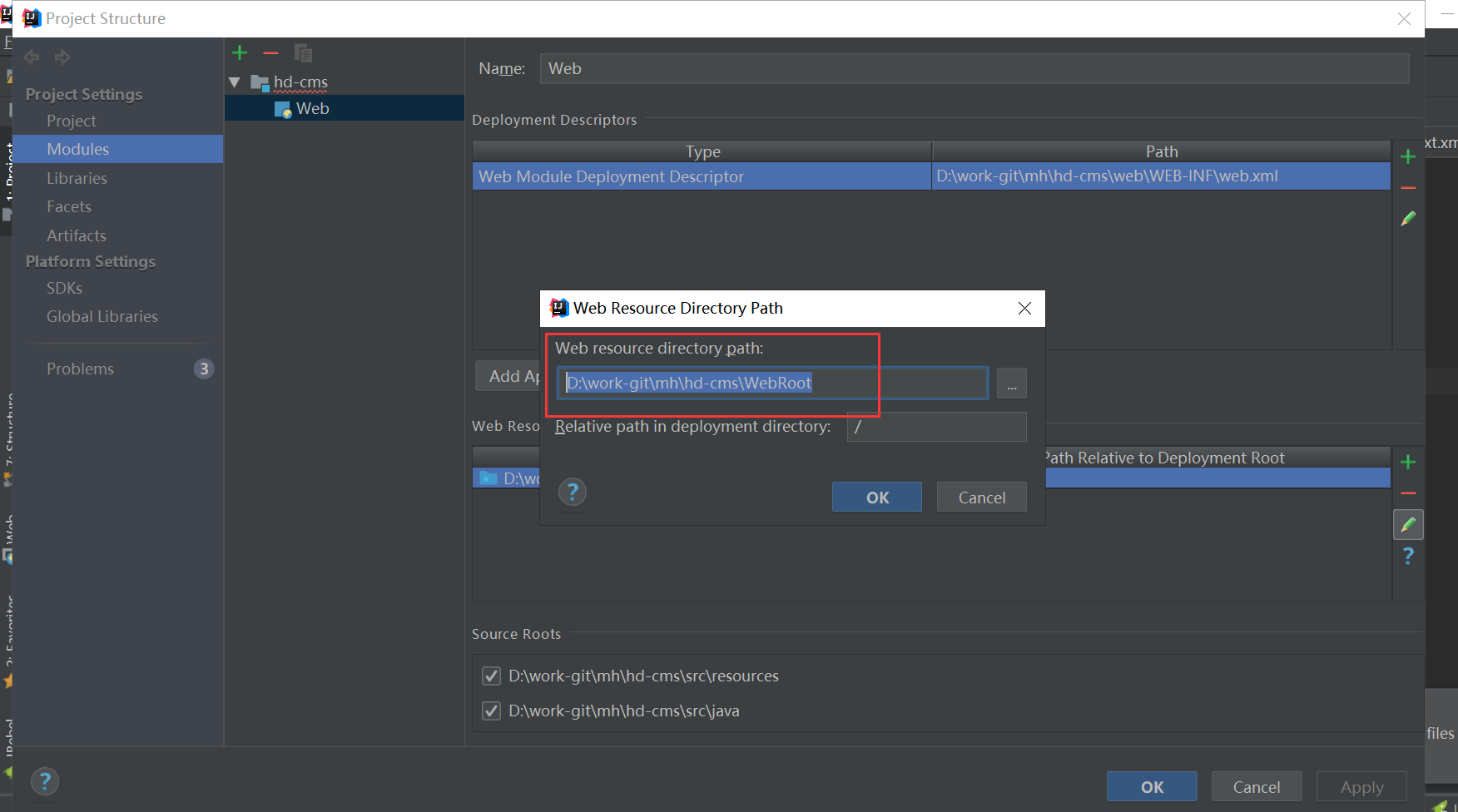Open SDKs under Platform Settings
The height and width of the screenshot is (812, 1458).
(x=64, y=288)
